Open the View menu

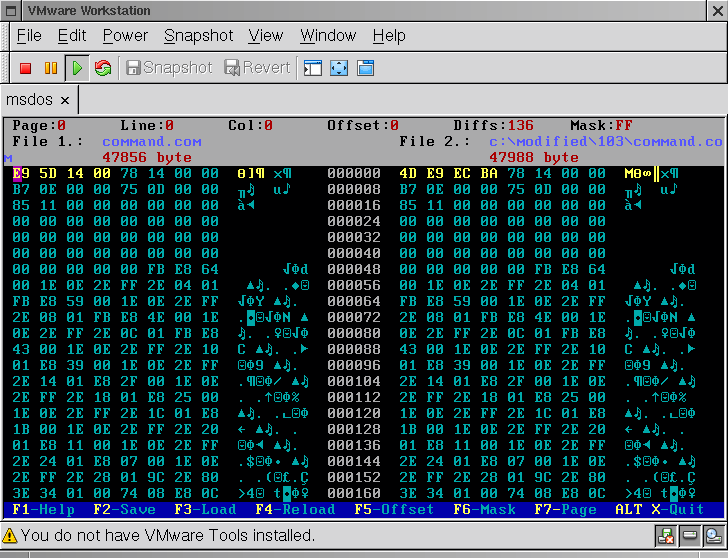click(x=265, y=36)
